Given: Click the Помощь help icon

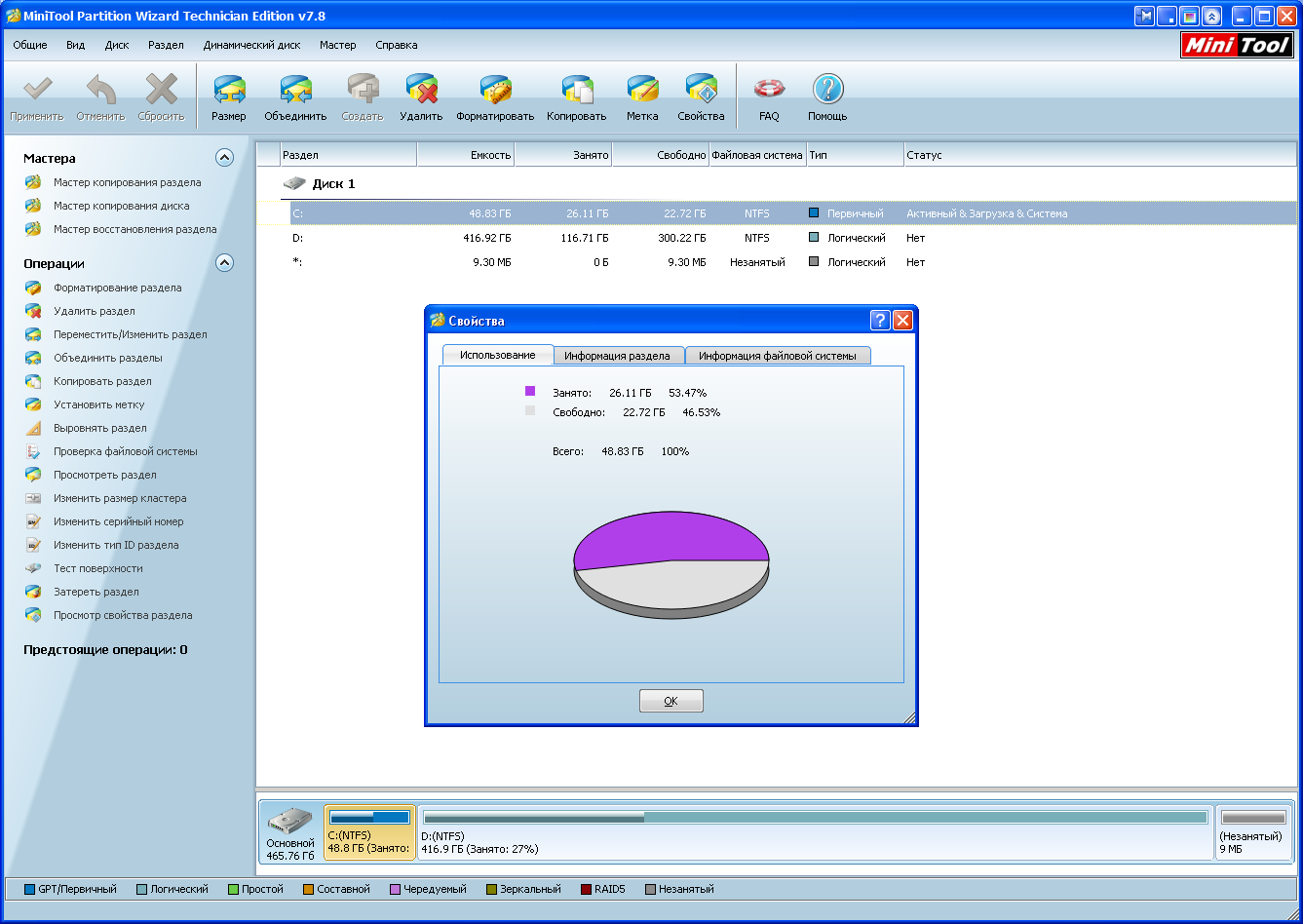Looking at the screenshot, I should point(827,90).
